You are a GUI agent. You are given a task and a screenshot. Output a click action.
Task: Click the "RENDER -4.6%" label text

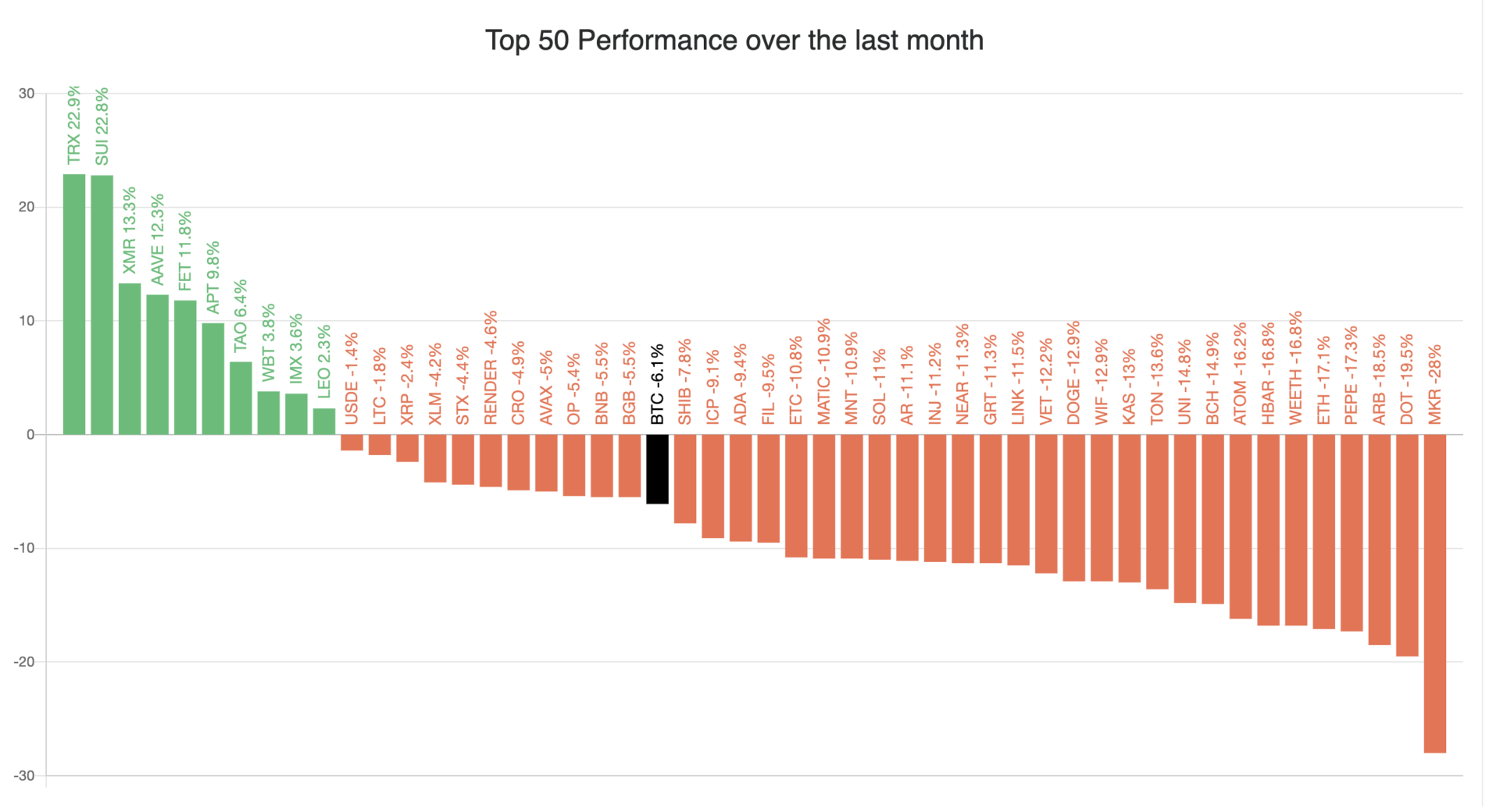point(491,368)
